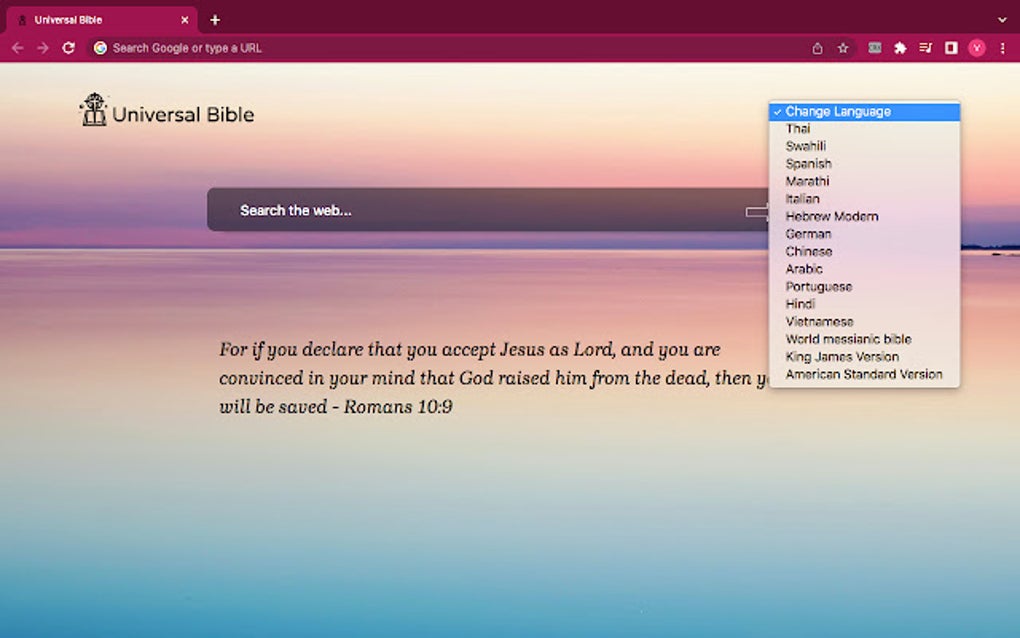Image resolution: width=1020 pixels, height=638 pixels.
Task: Open the share icon in the address bar
Action: click(x=817, y=47)
